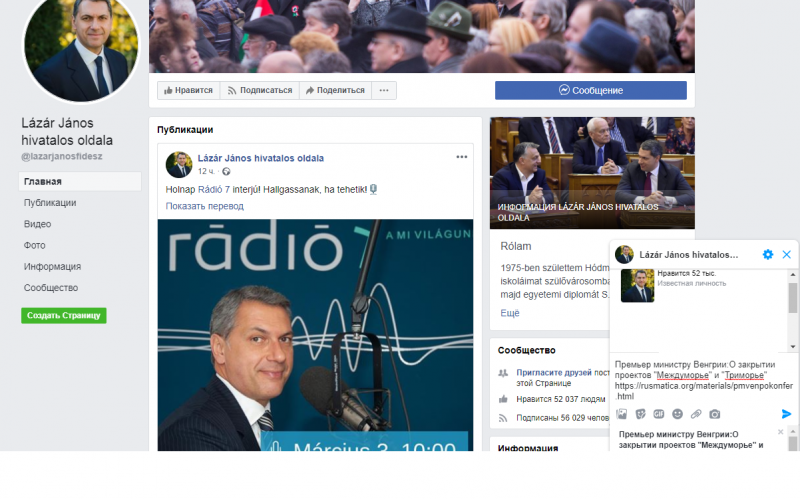The height and width of the screenshot is (499, 800).
Task: Open the 12 ч. post timestamp
Action: (206, 171)
